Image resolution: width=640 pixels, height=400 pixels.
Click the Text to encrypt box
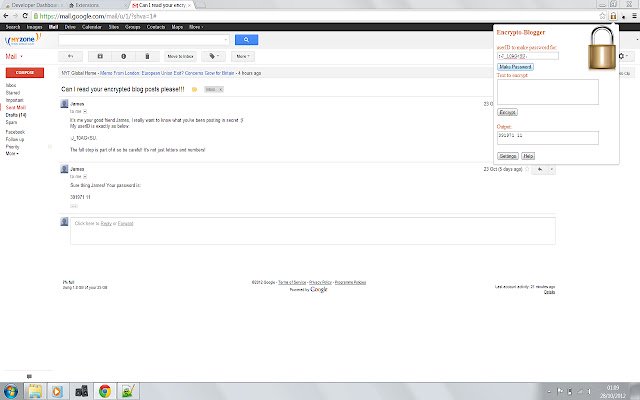pos(548,92)
